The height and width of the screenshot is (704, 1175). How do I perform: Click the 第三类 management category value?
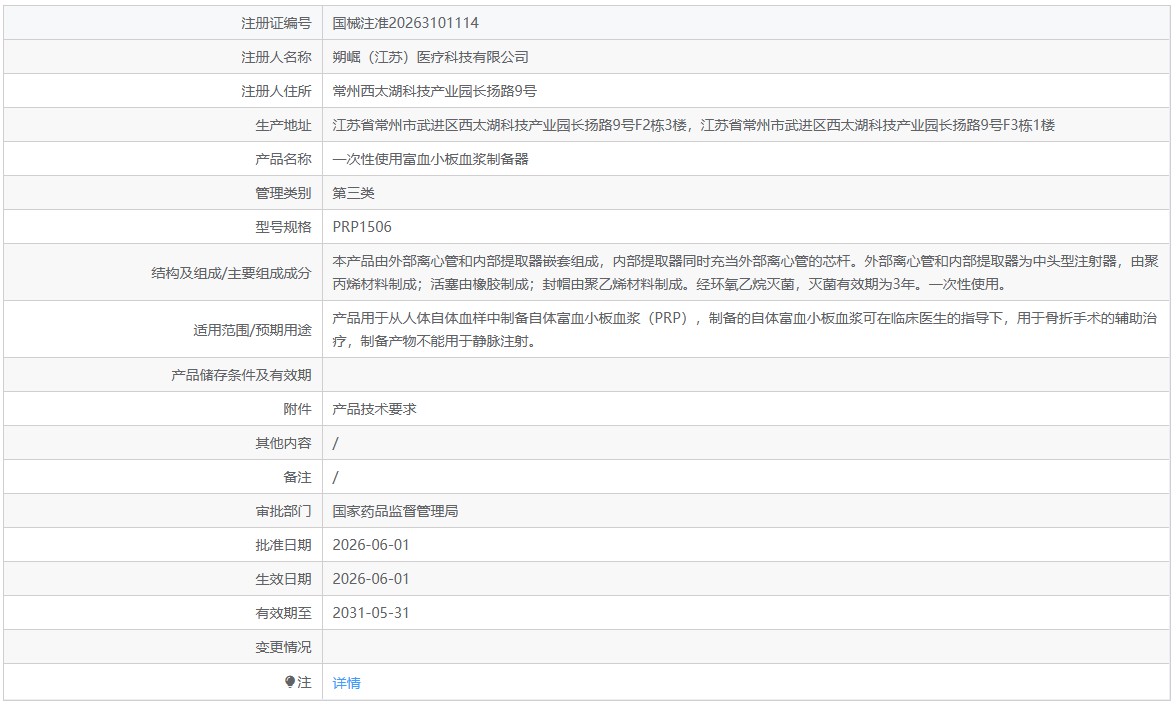pyautogui.click(x=353, y=193)
